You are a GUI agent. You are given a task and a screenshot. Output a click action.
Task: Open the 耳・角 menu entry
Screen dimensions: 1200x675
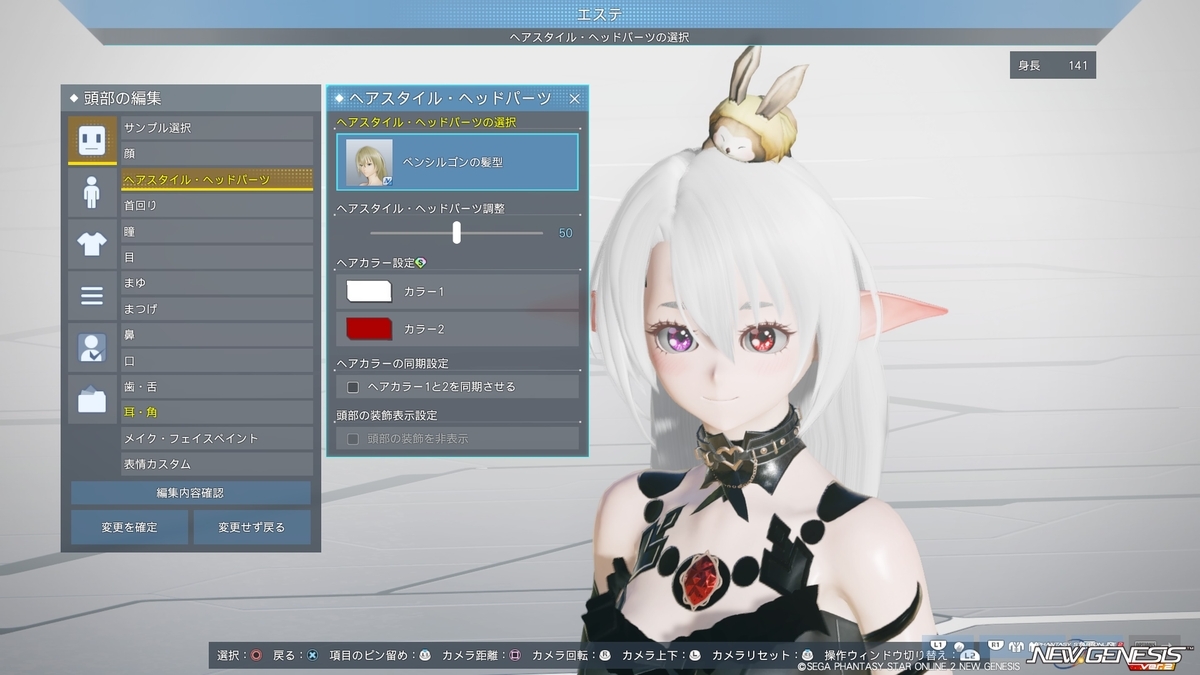click(217, 412)
